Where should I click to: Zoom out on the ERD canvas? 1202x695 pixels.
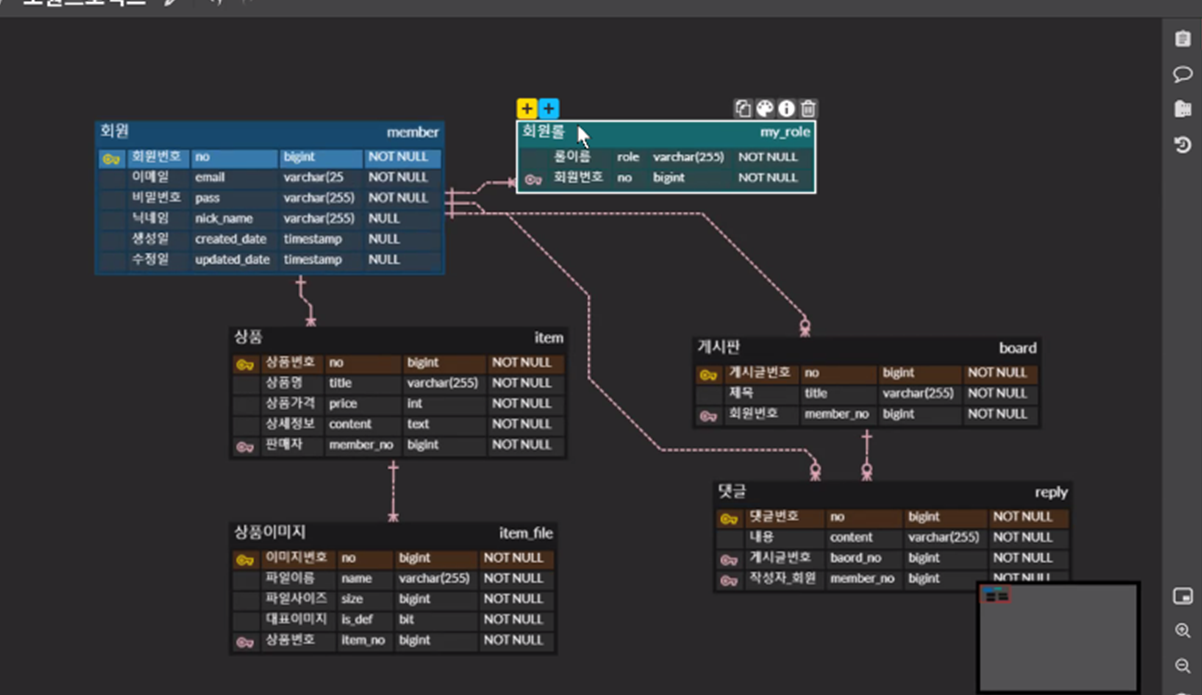pos(1182,666)
